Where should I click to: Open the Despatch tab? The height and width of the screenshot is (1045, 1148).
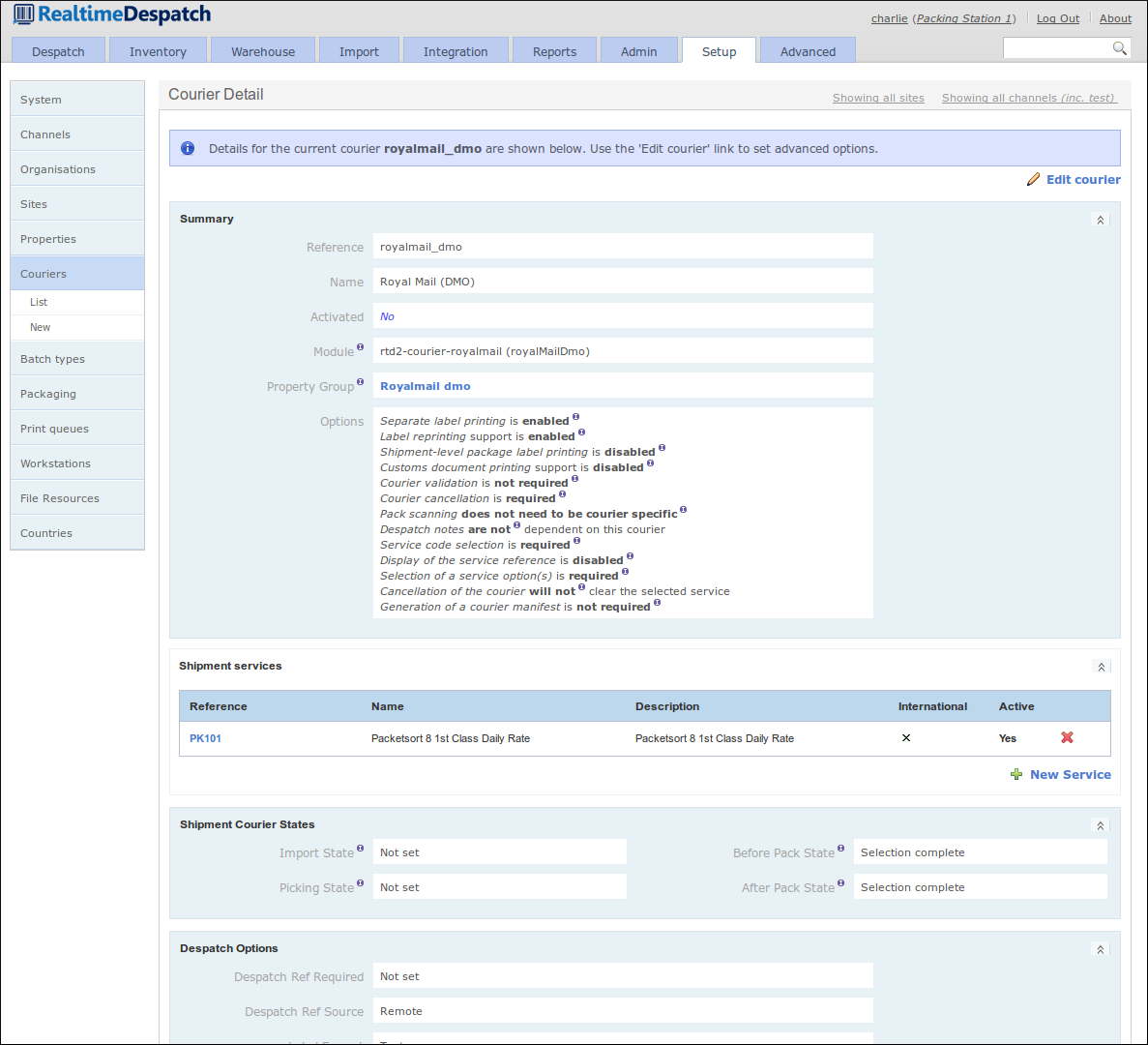59,51
